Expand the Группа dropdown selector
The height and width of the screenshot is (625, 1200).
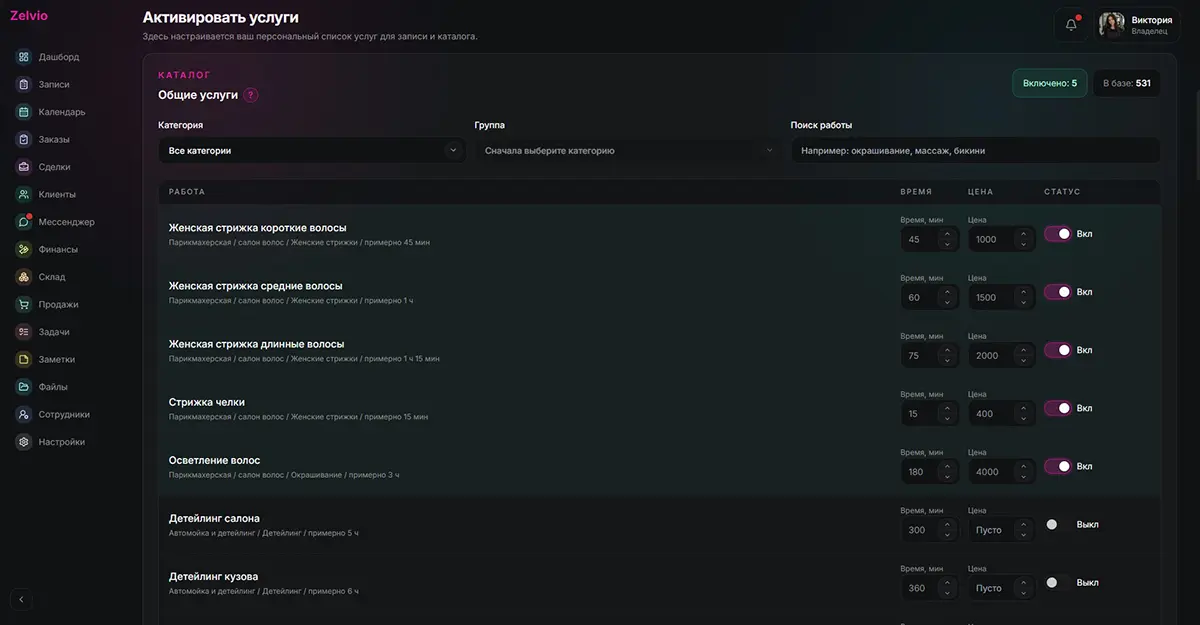click(x=628, y=150)
